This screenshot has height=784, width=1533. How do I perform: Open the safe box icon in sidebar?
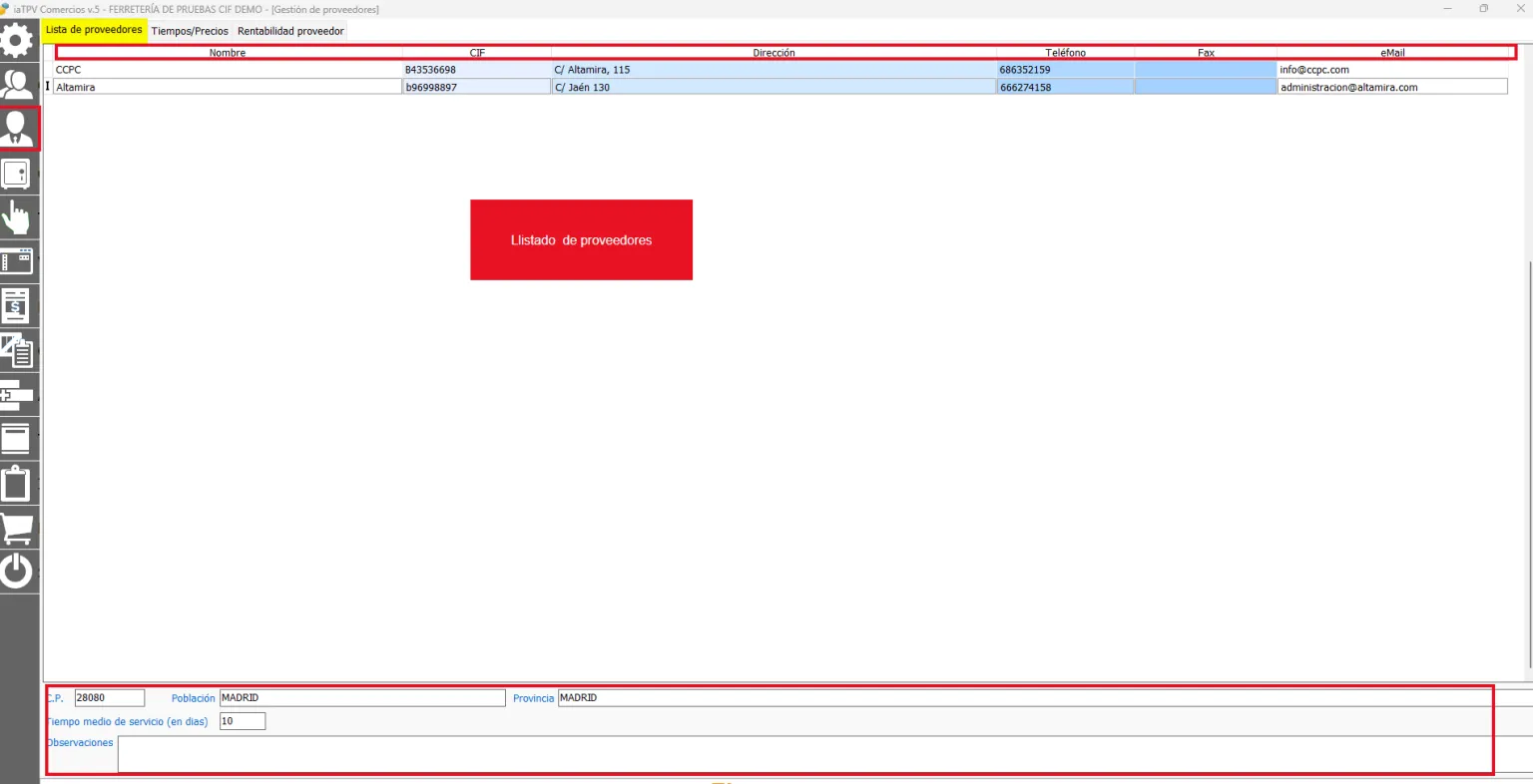point(17,174)
